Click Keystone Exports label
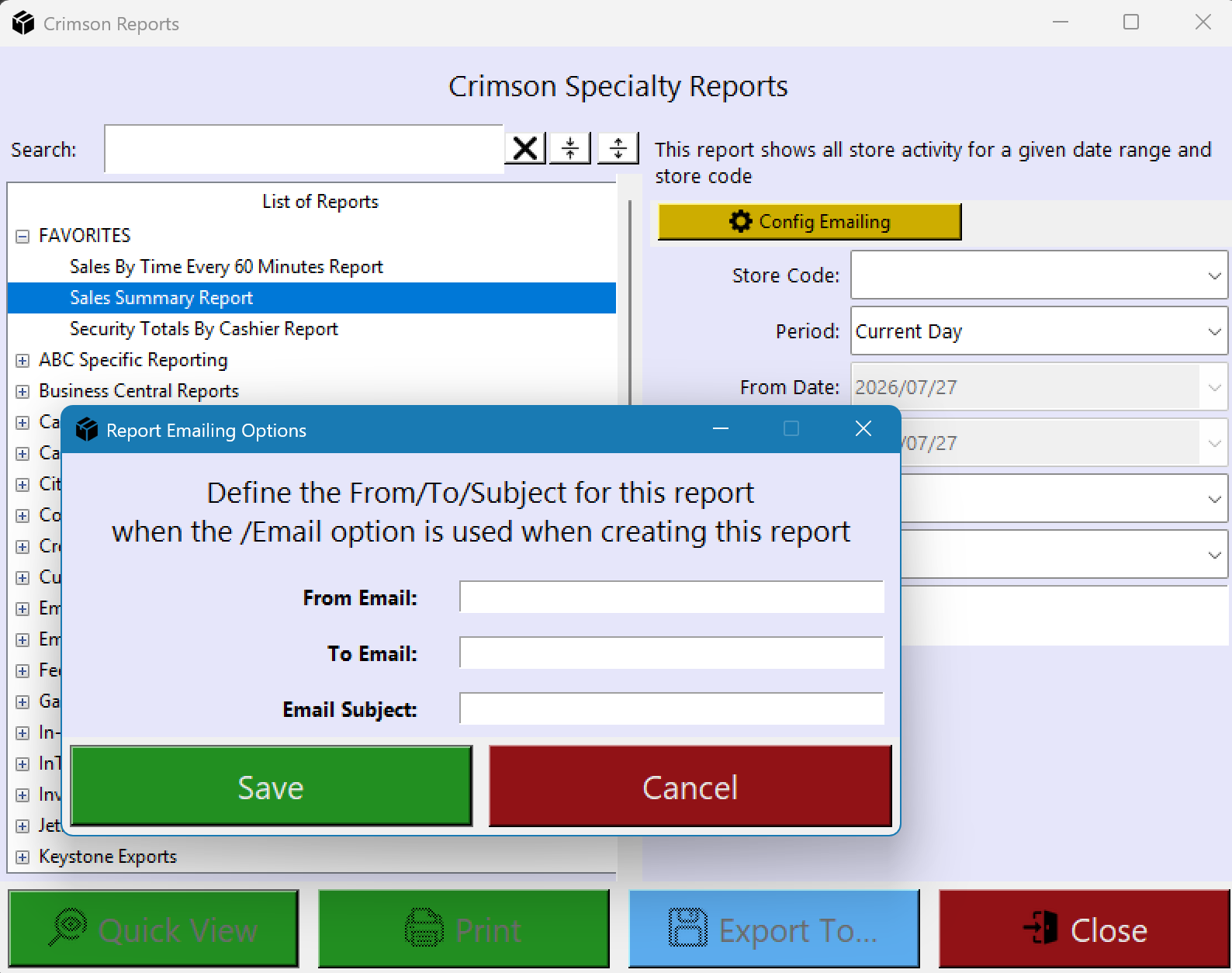The width and height of the screenshot is (1232, 973). coord(108,857)
